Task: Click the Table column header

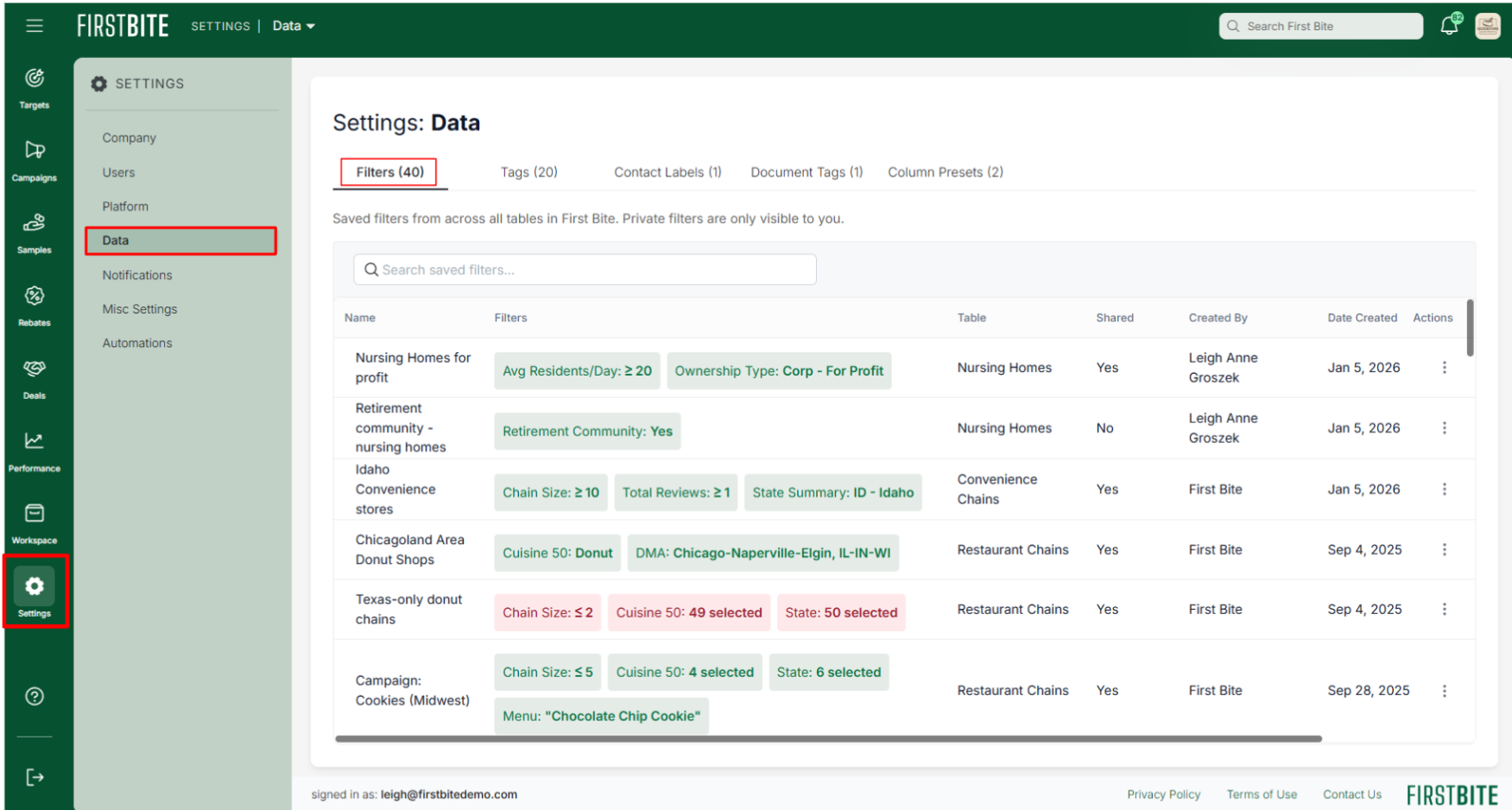Action: (971, 318)
